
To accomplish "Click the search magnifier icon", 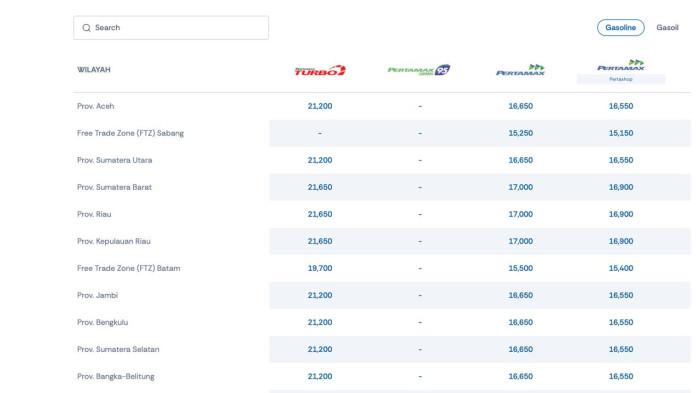I will pyautogui.click(x=86, y=28).
